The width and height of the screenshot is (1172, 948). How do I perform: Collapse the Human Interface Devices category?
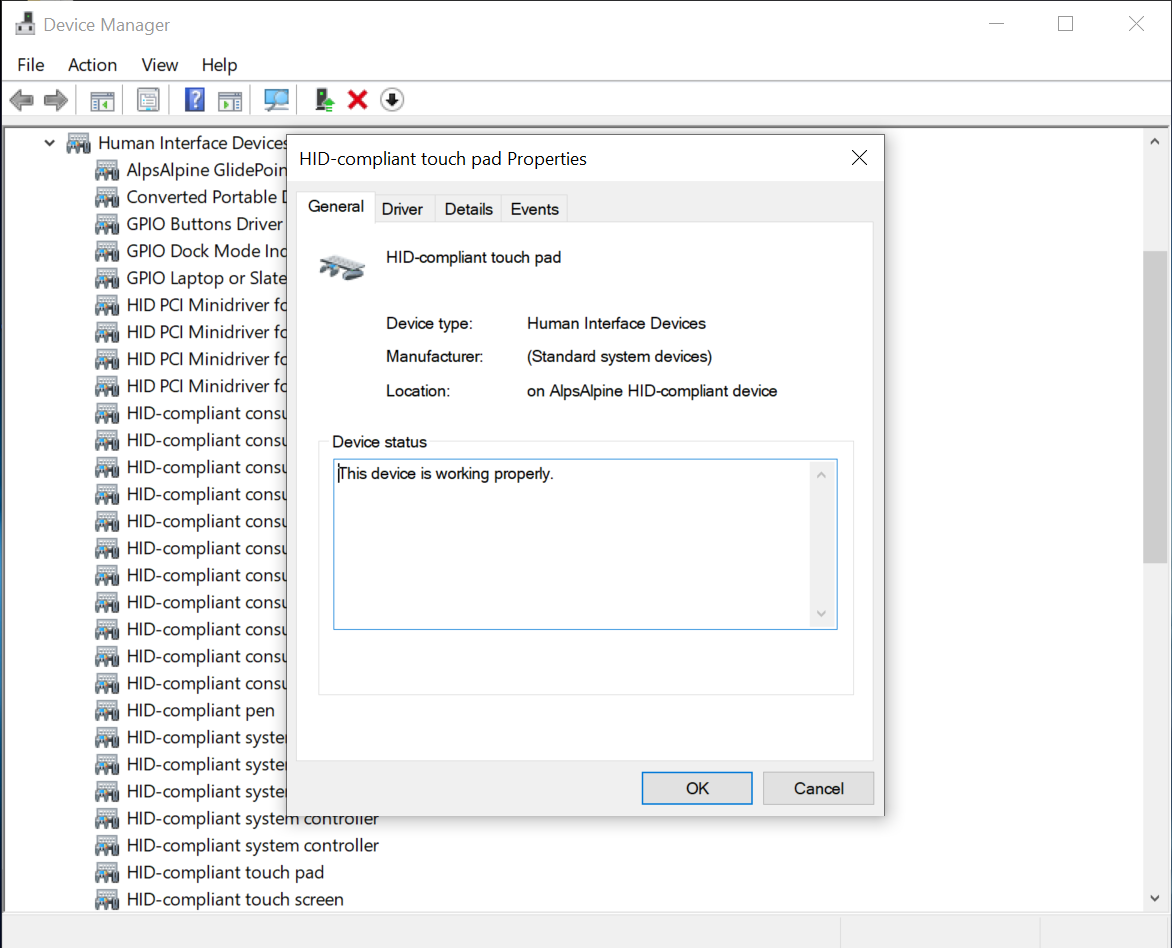(49, 143)
